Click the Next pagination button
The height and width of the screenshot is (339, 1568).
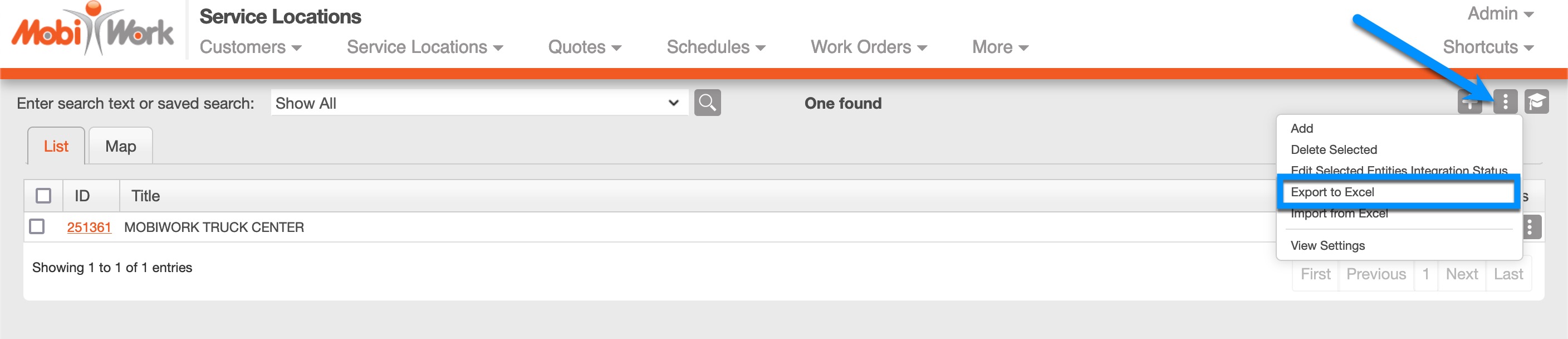click(x=1461, y=274)
